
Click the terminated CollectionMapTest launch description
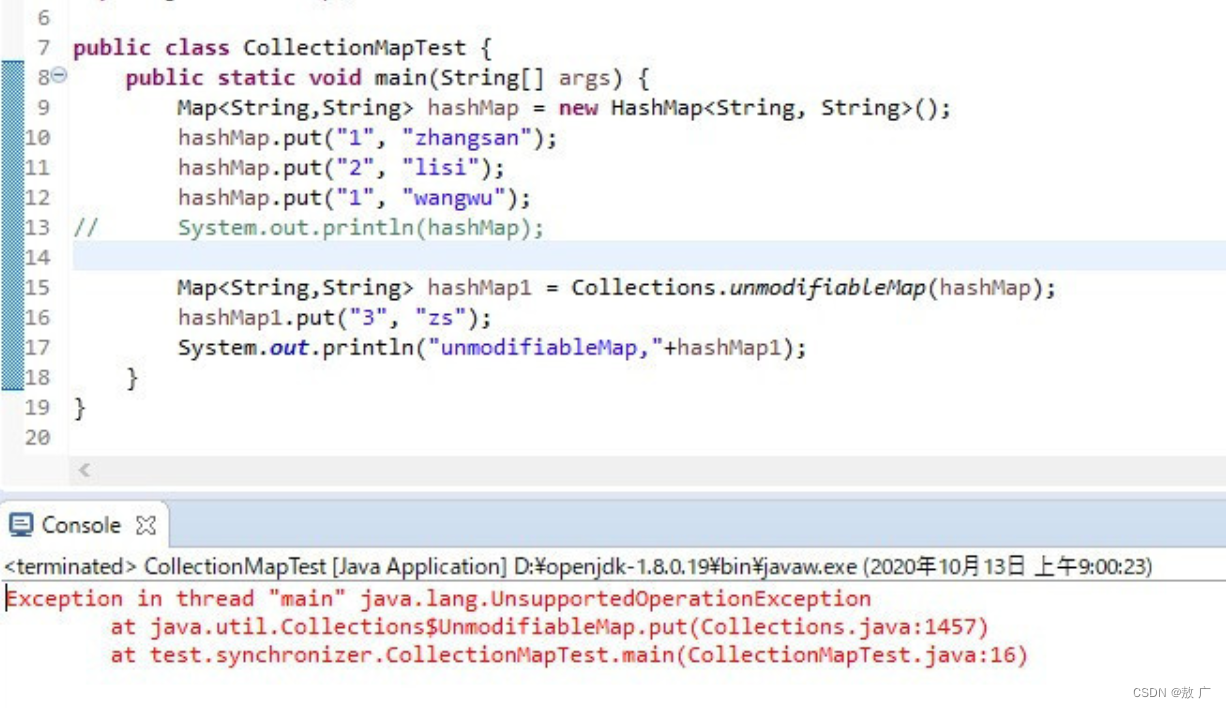[x=578, y=566]
